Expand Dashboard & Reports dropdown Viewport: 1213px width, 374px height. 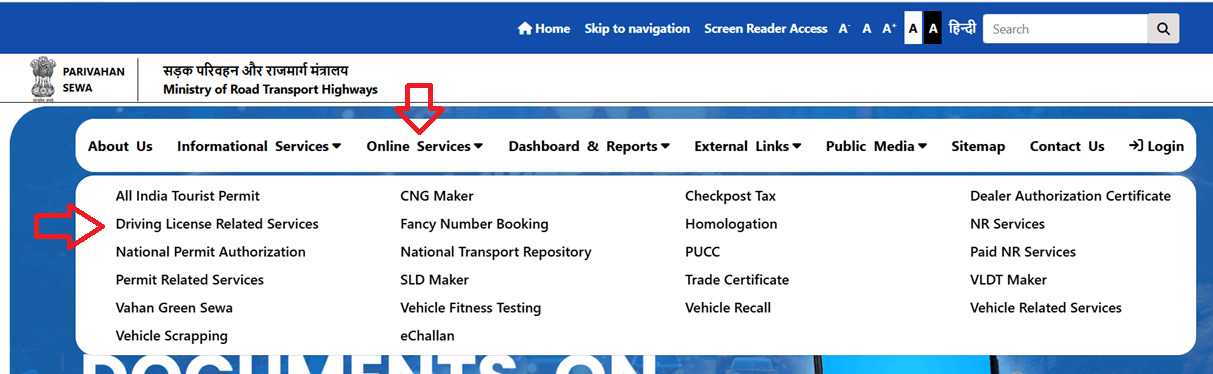pyautogui.click(x=590, y=146)
